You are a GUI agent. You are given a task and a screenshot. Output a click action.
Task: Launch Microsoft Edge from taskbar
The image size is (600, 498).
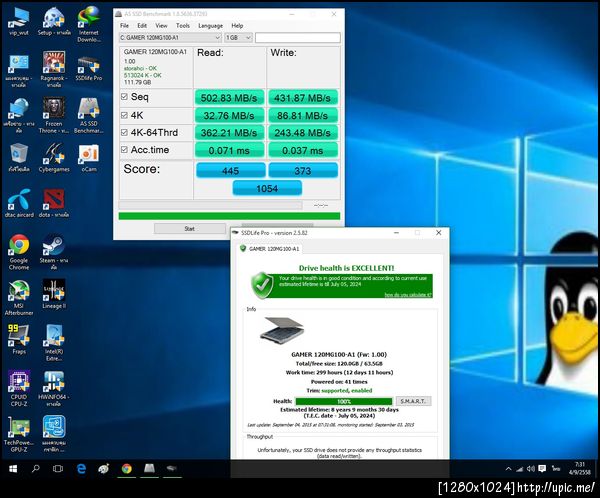pos(82,469)
